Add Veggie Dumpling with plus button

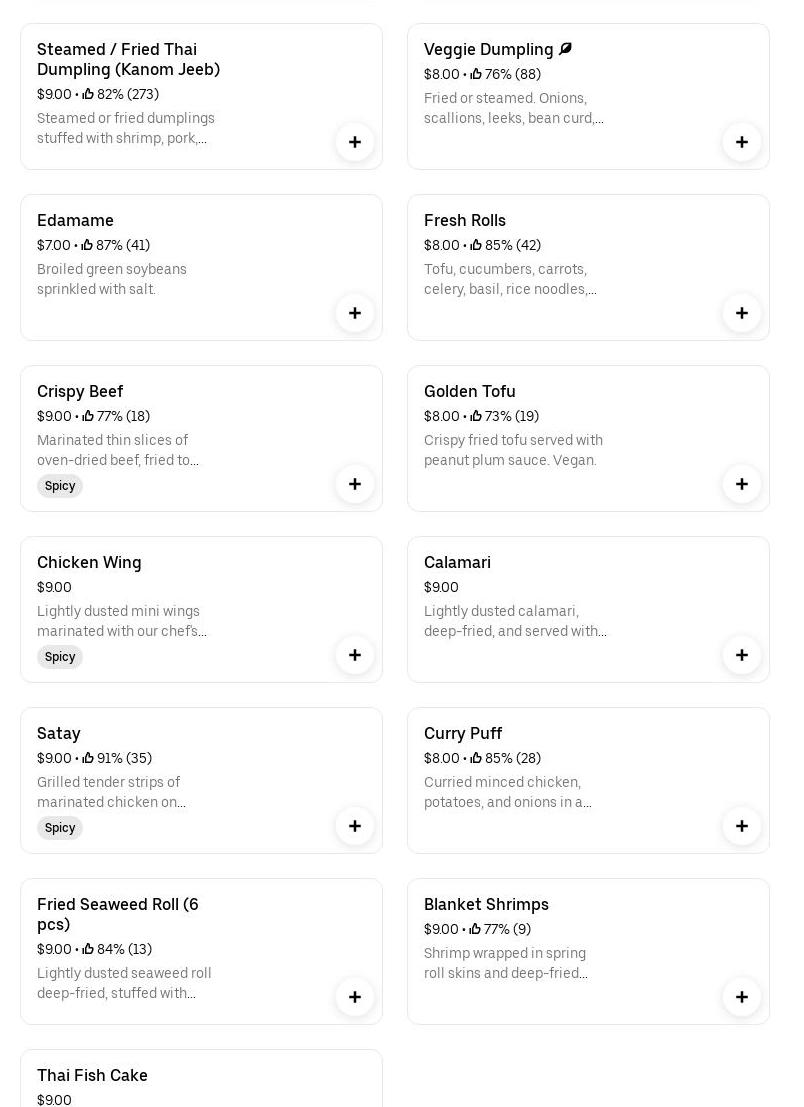coord(742,142)
